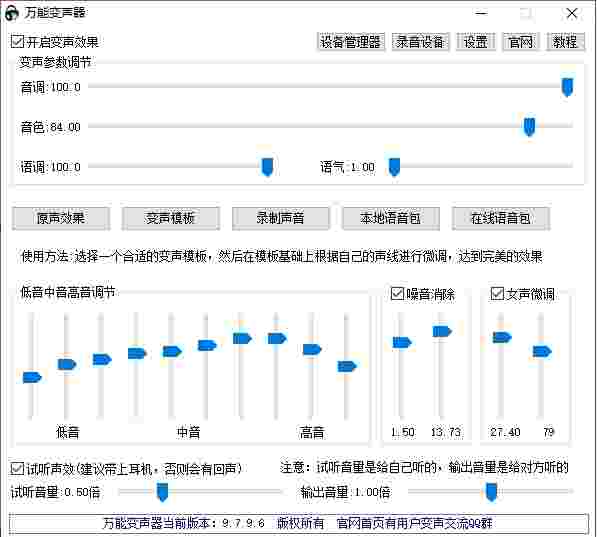Image resolution: width=597 pixels, height=537 pixels.
Task: Click the 试听音量 0.50倍 label
Action: point(55,492)
